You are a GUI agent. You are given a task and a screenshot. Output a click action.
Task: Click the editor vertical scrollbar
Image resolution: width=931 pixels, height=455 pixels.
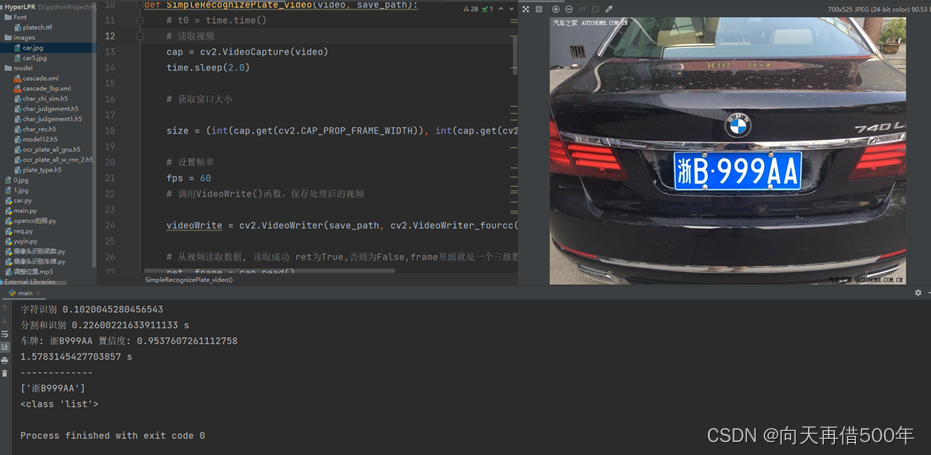pos(515,55)
